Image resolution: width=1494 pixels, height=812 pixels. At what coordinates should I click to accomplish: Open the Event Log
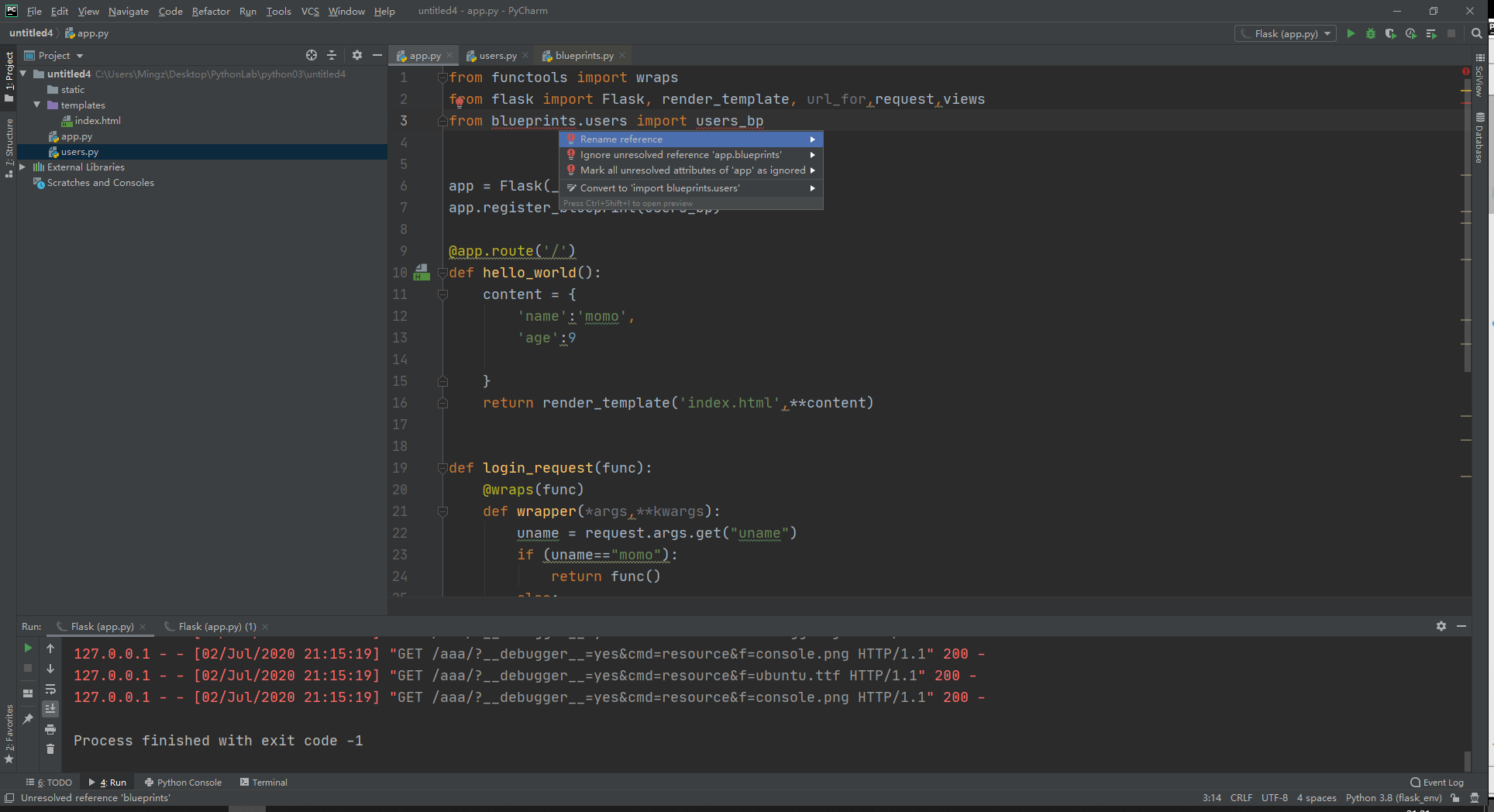click(1437, 783)
